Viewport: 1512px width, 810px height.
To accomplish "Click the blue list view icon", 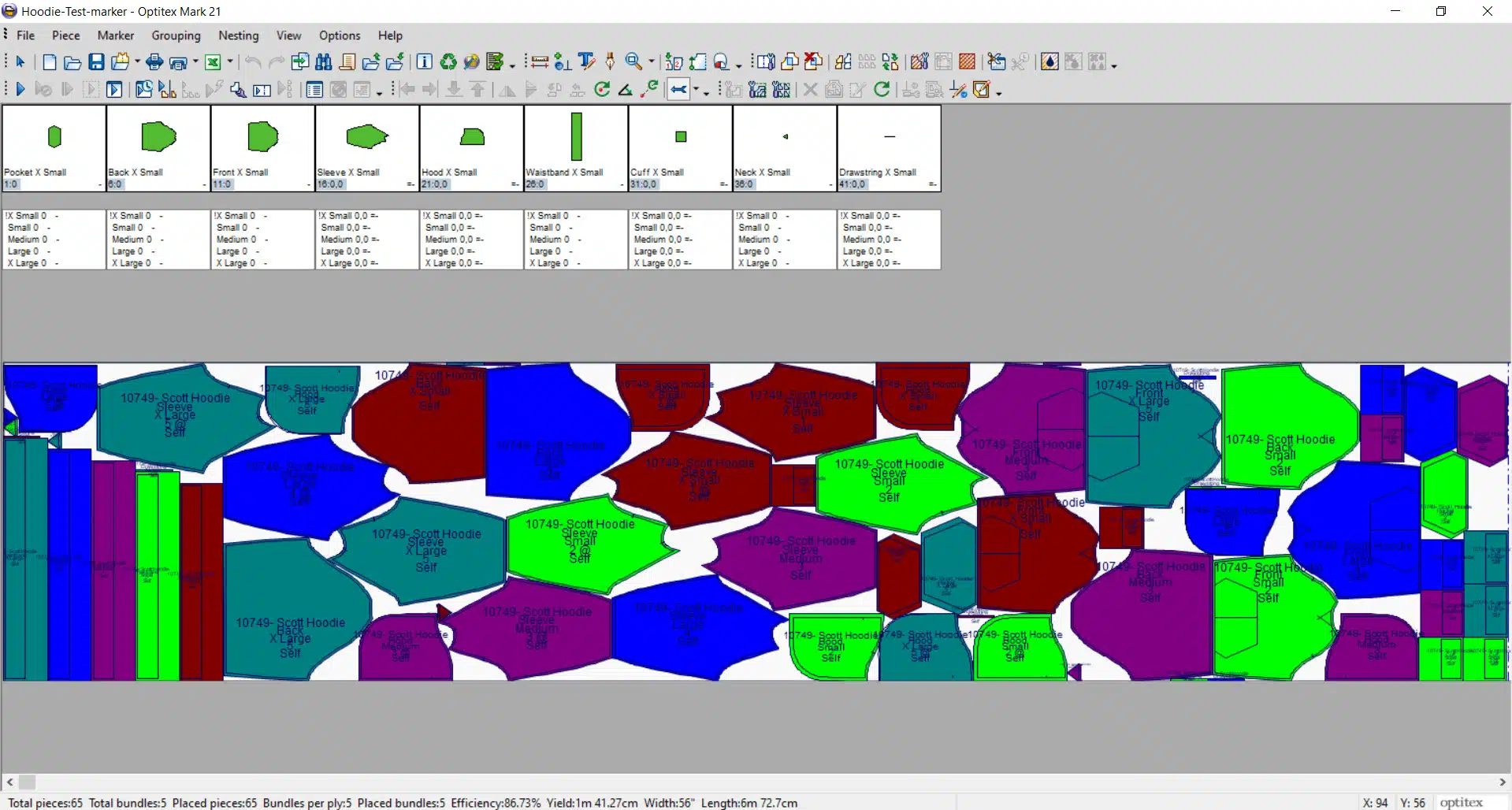I will pos(314,90).
